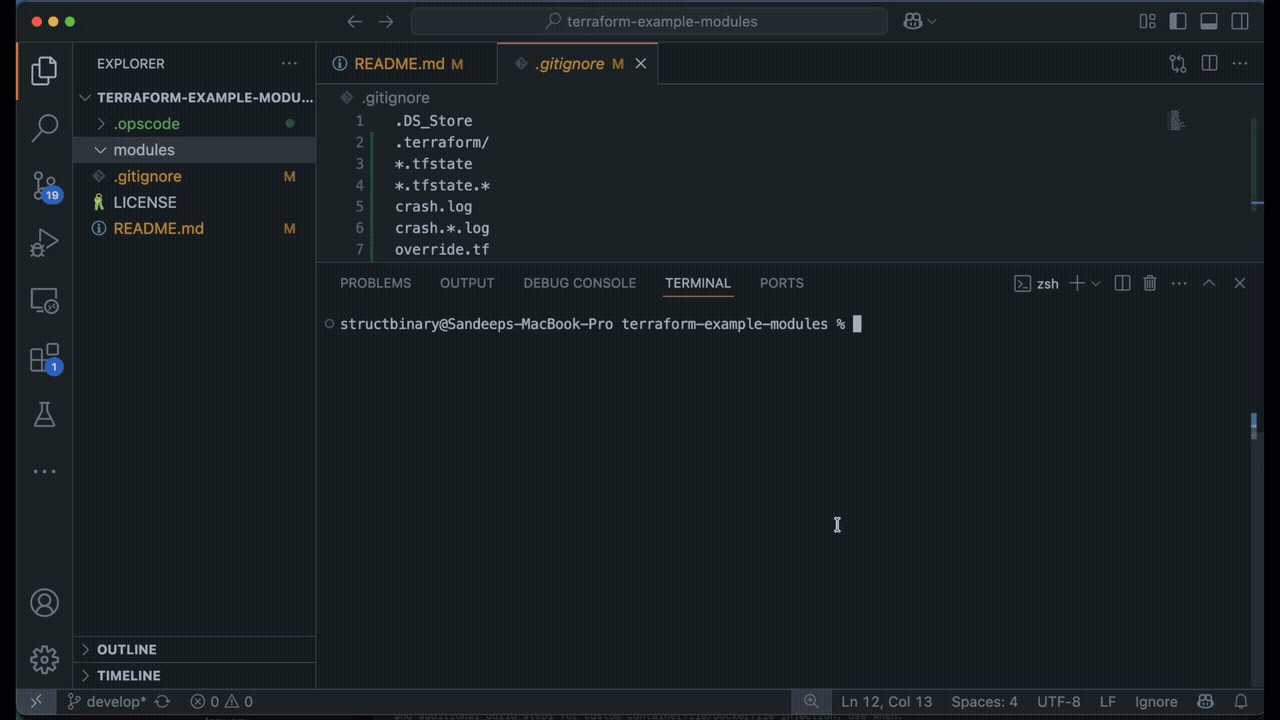Open the Remote Explorer view

click(44, 300)
